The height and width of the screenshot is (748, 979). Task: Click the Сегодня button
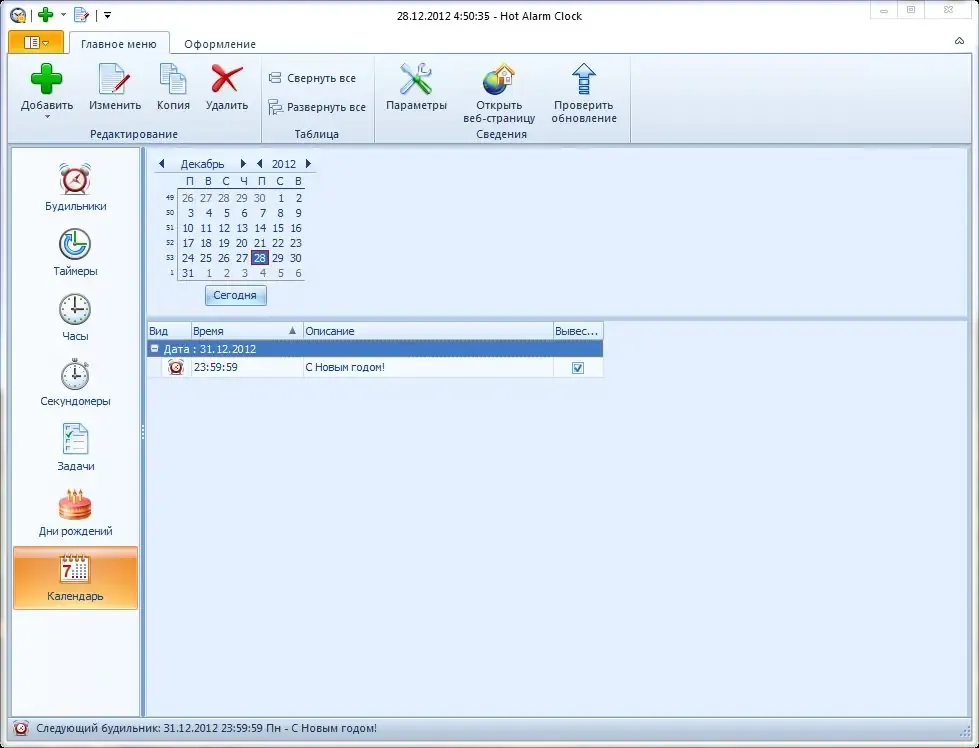(235, 295)
